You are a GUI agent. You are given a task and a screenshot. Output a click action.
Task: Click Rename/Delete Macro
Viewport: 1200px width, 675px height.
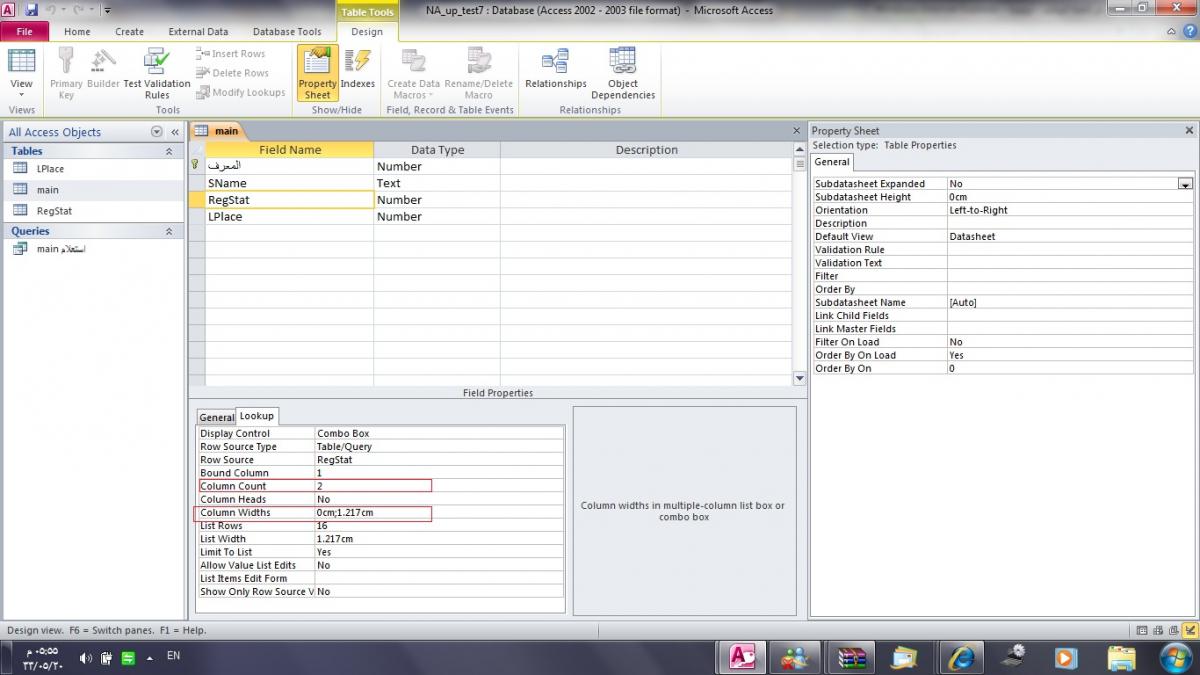[x=479, y=72]
